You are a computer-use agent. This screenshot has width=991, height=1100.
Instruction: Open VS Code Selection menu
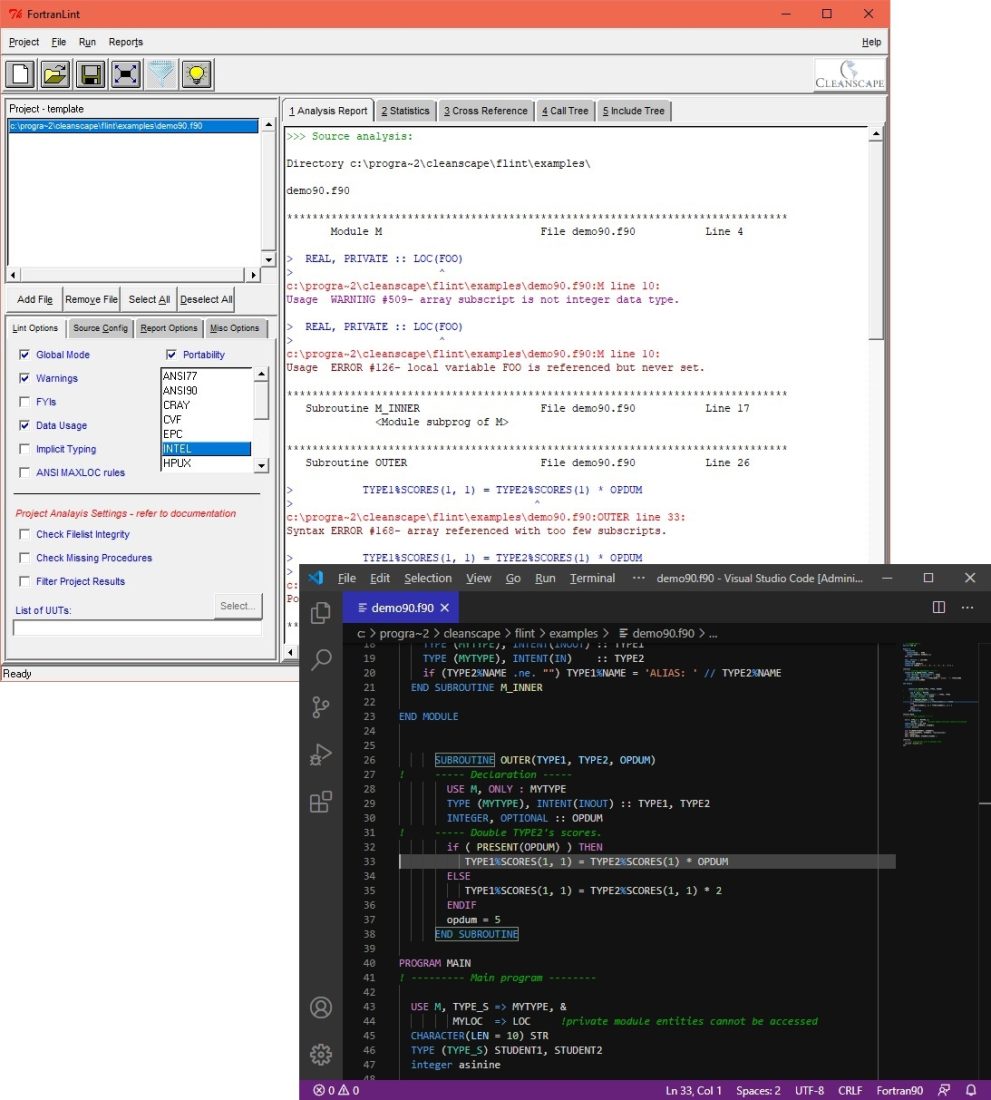[428, 578]
